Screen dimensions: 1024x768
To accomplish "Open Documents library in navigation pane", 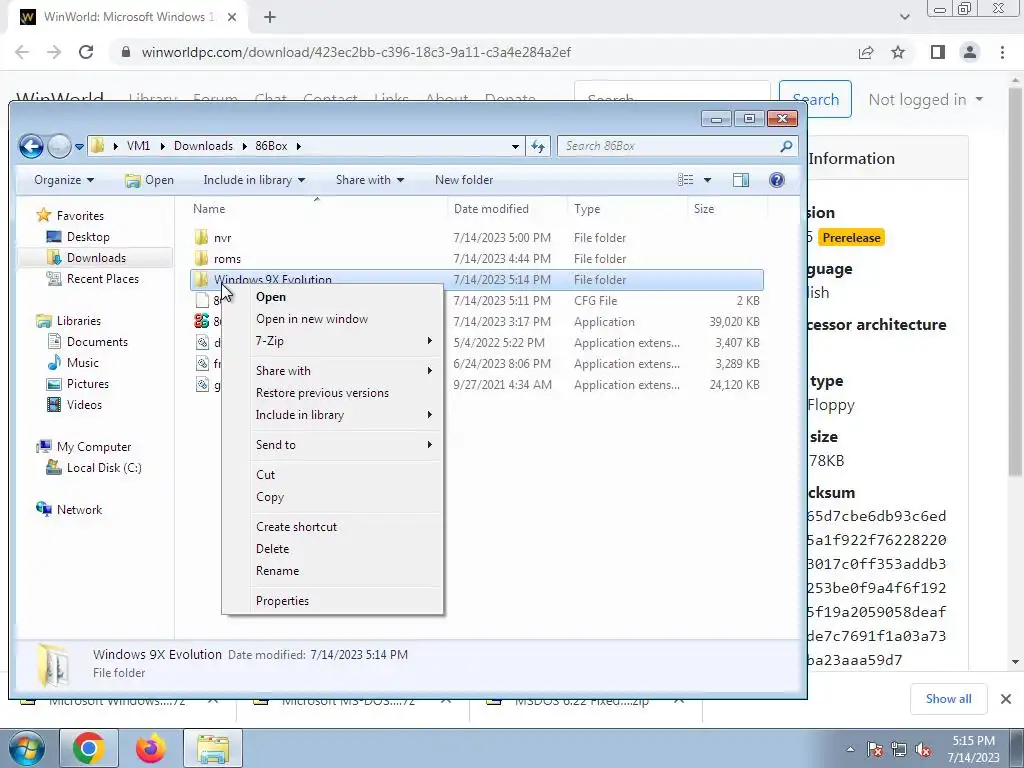I will pos(97,342).
